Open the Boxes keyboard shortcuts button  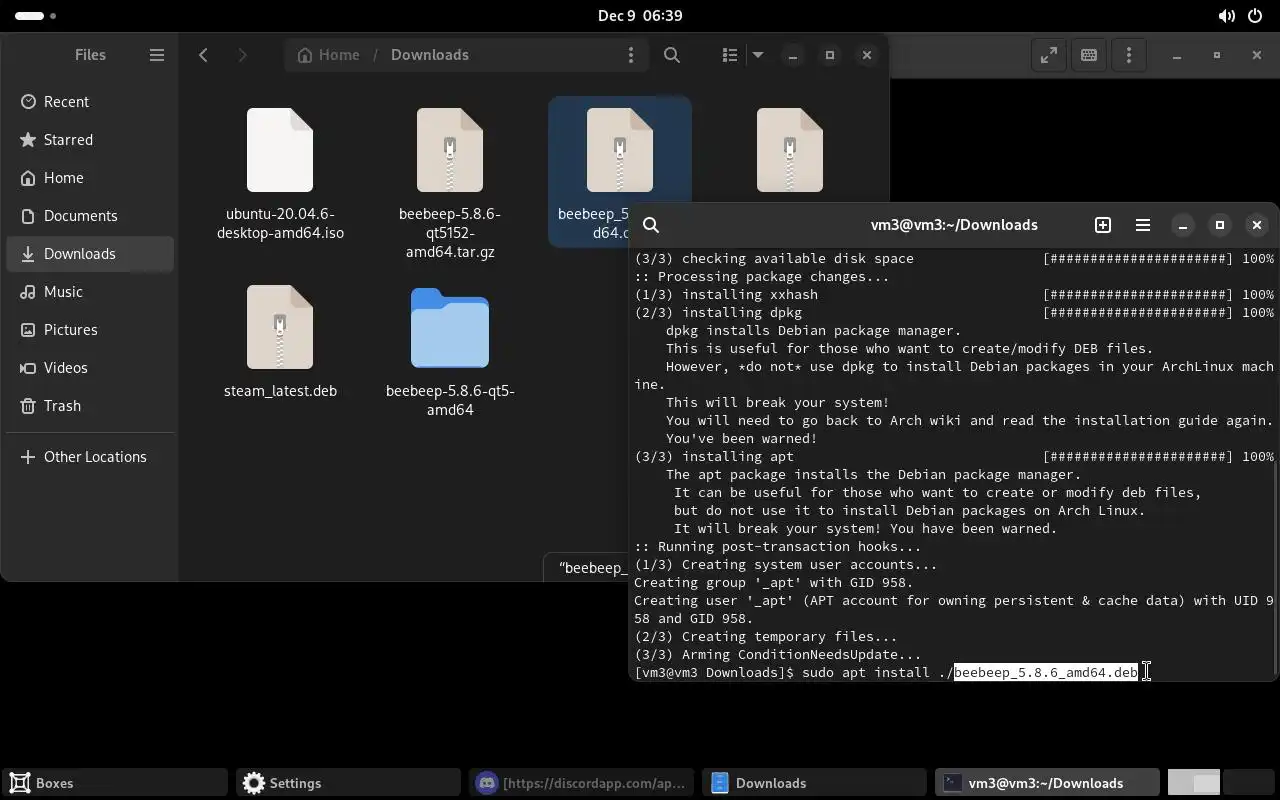1089,55
